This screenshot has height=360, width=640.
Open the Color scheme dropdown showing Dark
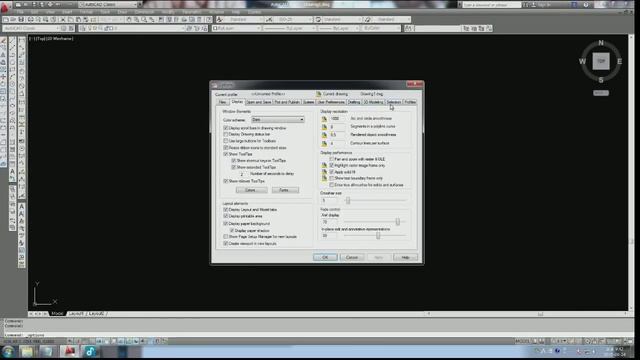[278, 120]
